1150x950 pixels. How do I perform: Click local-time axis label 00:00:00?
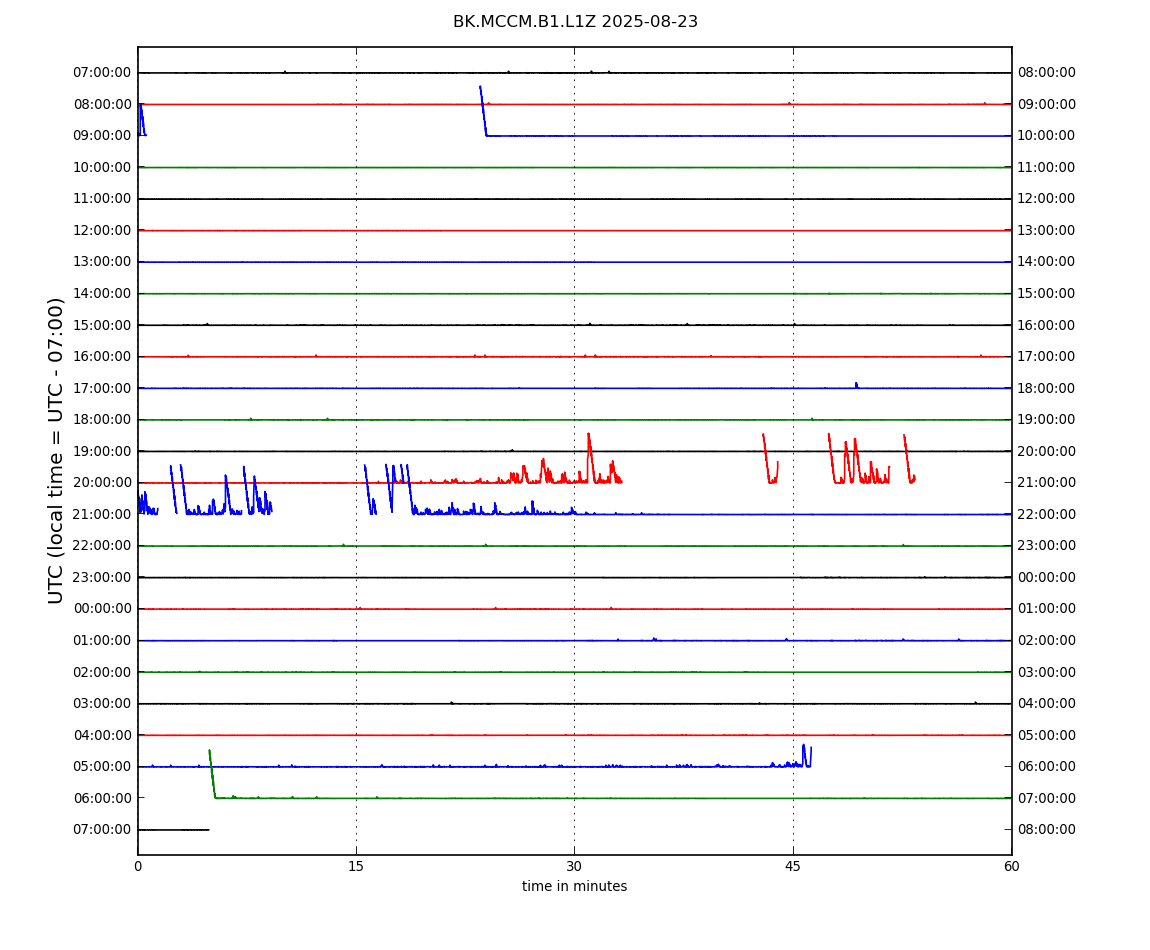point(1047,577)
